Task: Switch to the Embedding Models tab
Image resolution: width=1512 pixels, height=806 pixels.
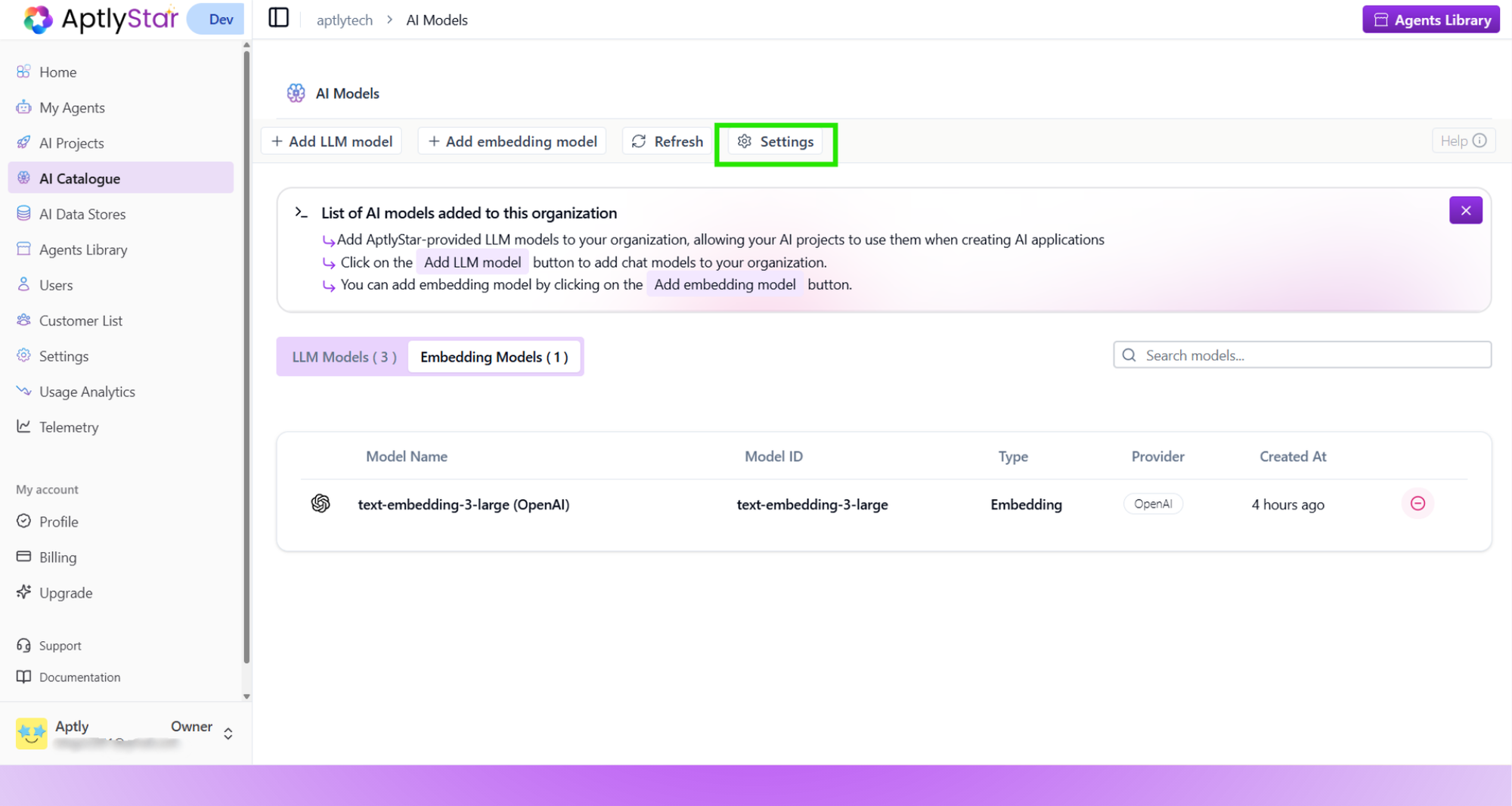Action: point(494,356)
